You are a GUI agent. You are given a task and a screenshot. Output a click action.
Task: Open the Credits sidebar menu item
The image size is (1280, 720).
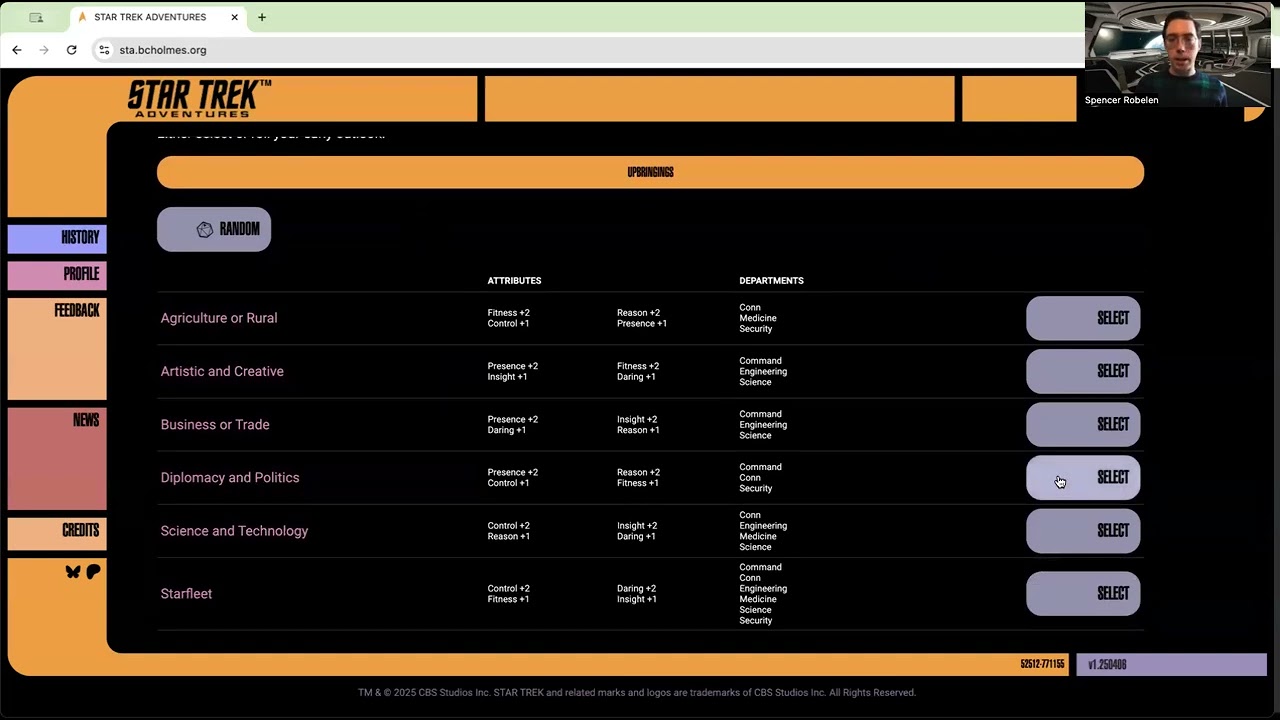coord(57,533)
